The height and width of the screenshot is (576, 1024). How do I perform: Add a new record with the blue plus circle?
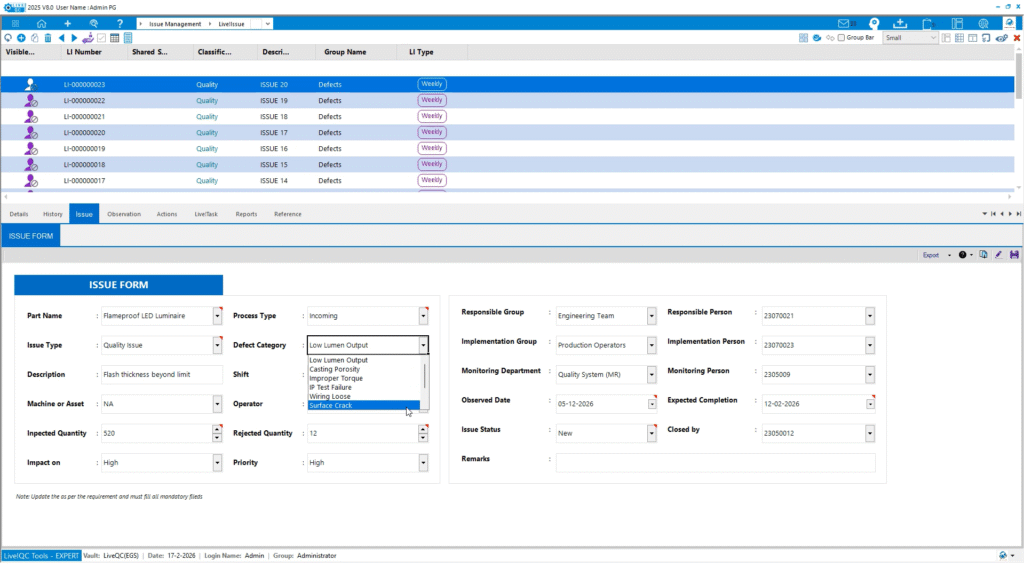(x=21, y=38)
